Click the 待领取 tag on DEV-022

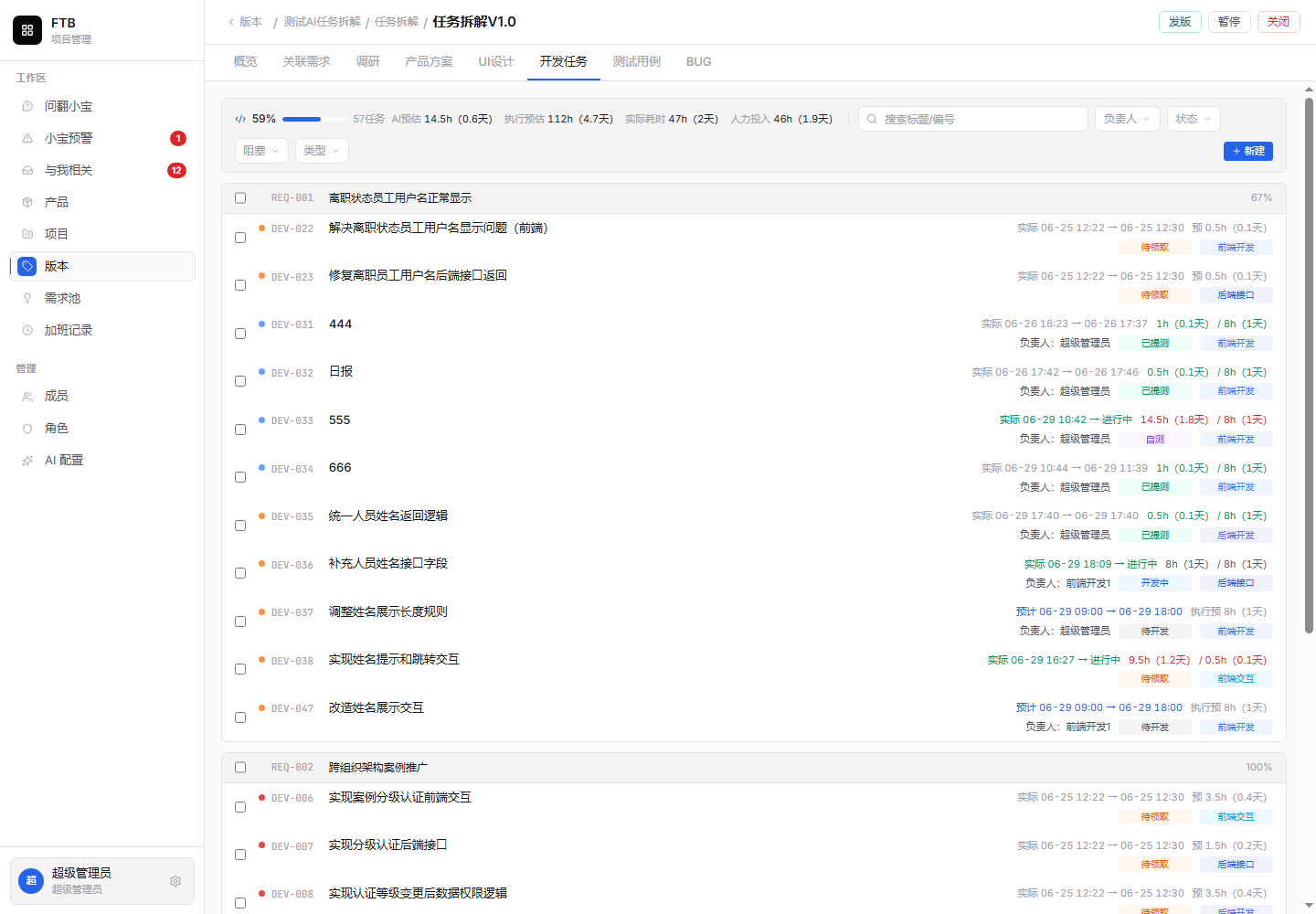pyautogui.click(x=1155, y=248)
